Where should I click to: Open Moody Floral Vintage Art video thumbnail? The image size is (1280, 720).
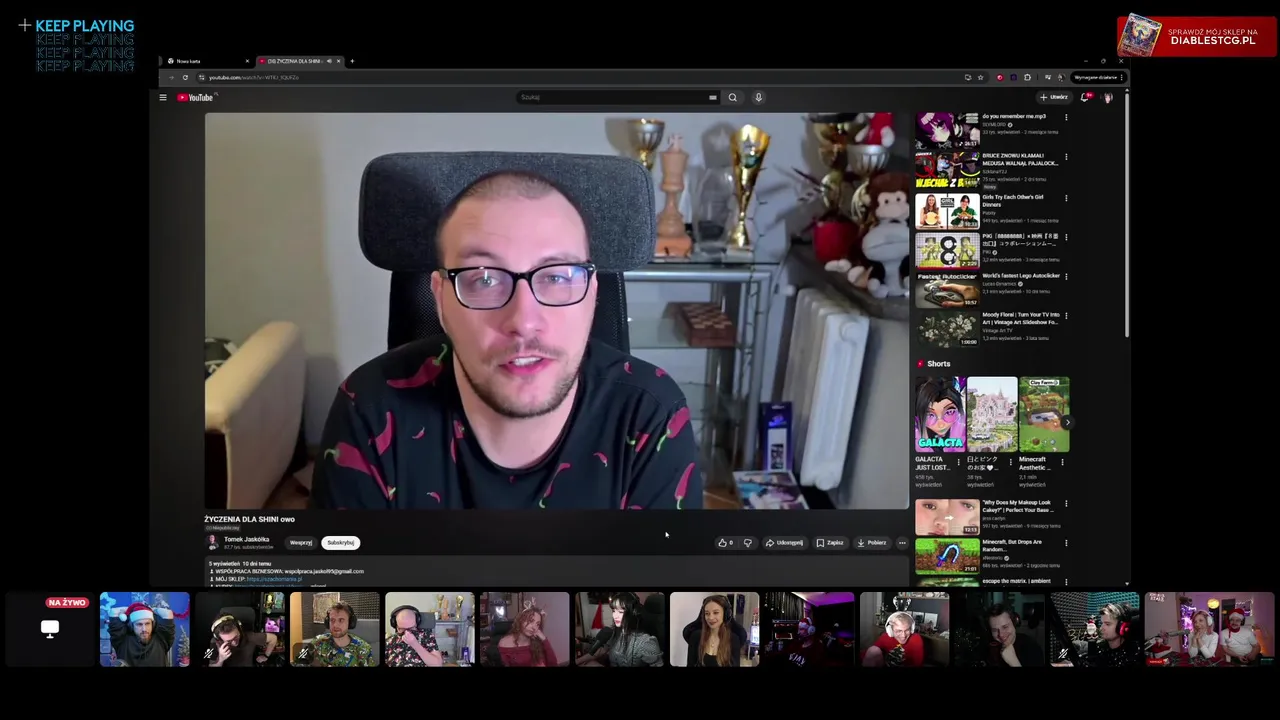click(947, 329)
